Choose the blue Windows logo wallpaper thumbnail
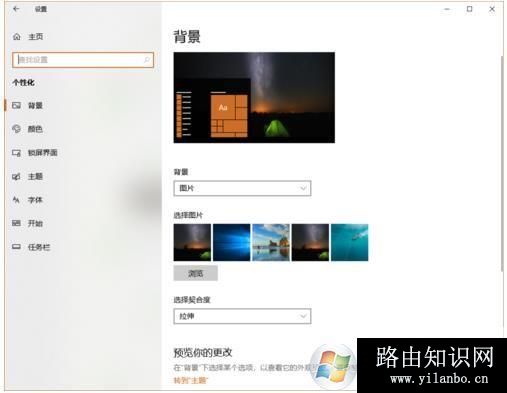The width and height of the screenshot is (507, 393). click(x=231, y=242)
